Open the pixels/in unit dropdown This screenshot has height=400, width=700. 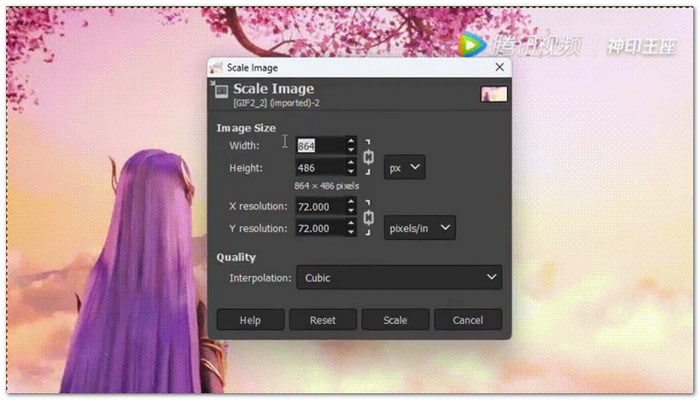[420, 228]
